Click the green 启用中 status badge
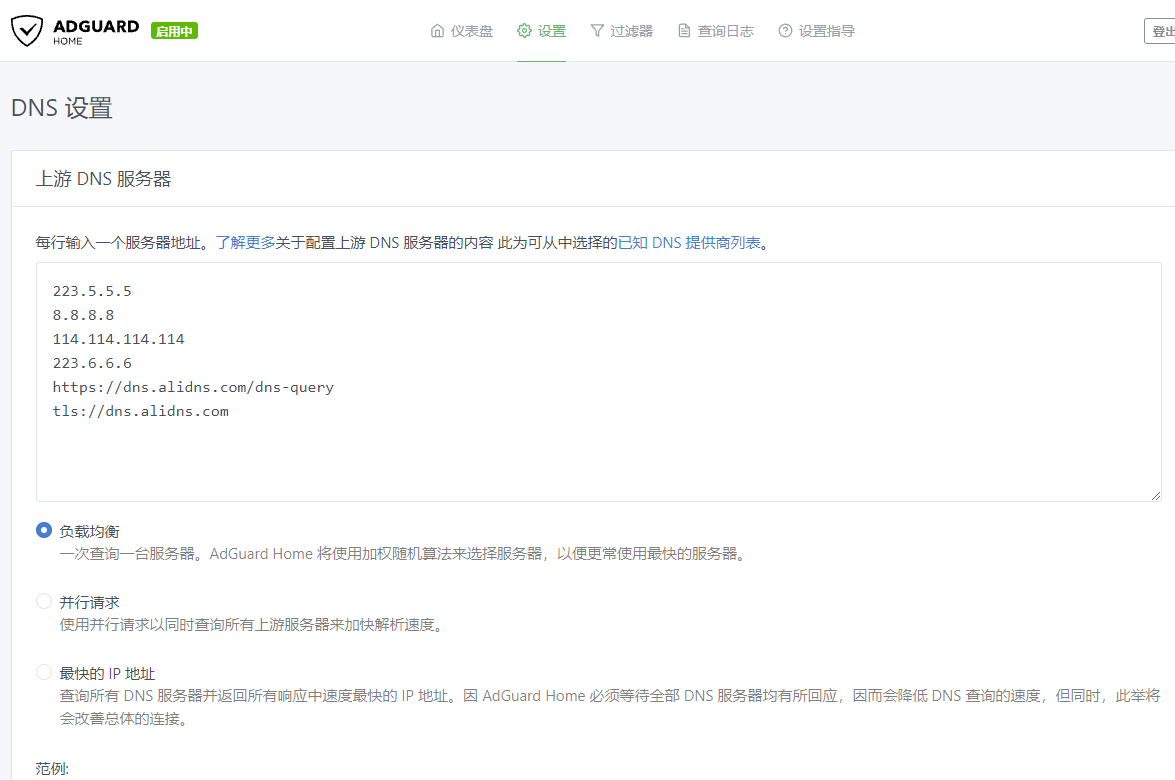 tap(174, 31)
